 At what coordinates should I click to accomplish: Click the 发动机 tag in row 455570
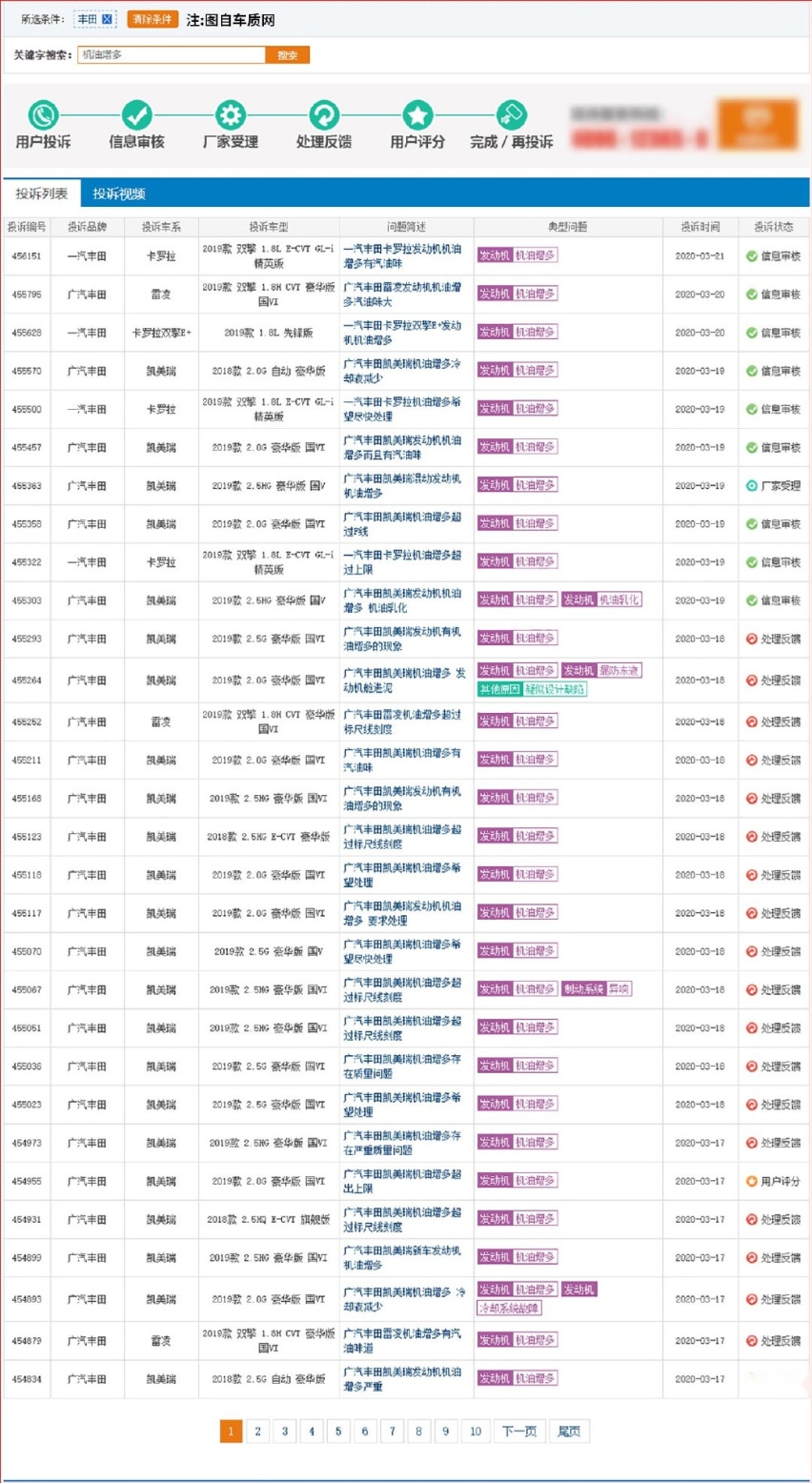click(x=495, y=370)
